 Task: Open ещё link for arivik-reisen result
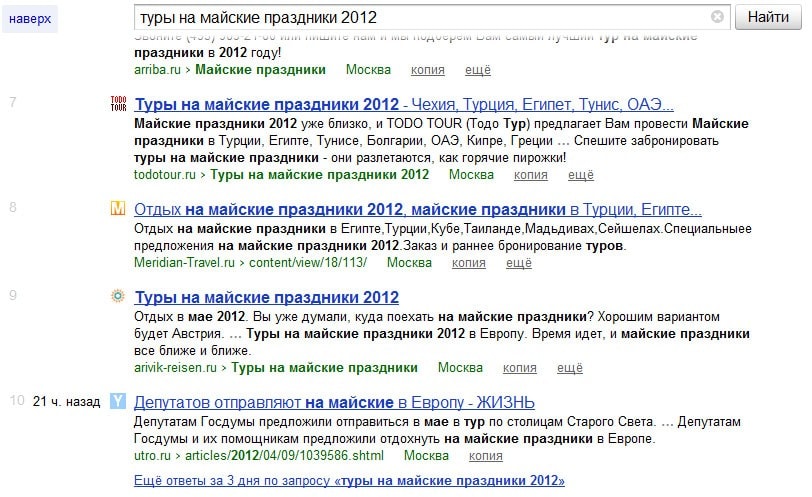(570, 368)
